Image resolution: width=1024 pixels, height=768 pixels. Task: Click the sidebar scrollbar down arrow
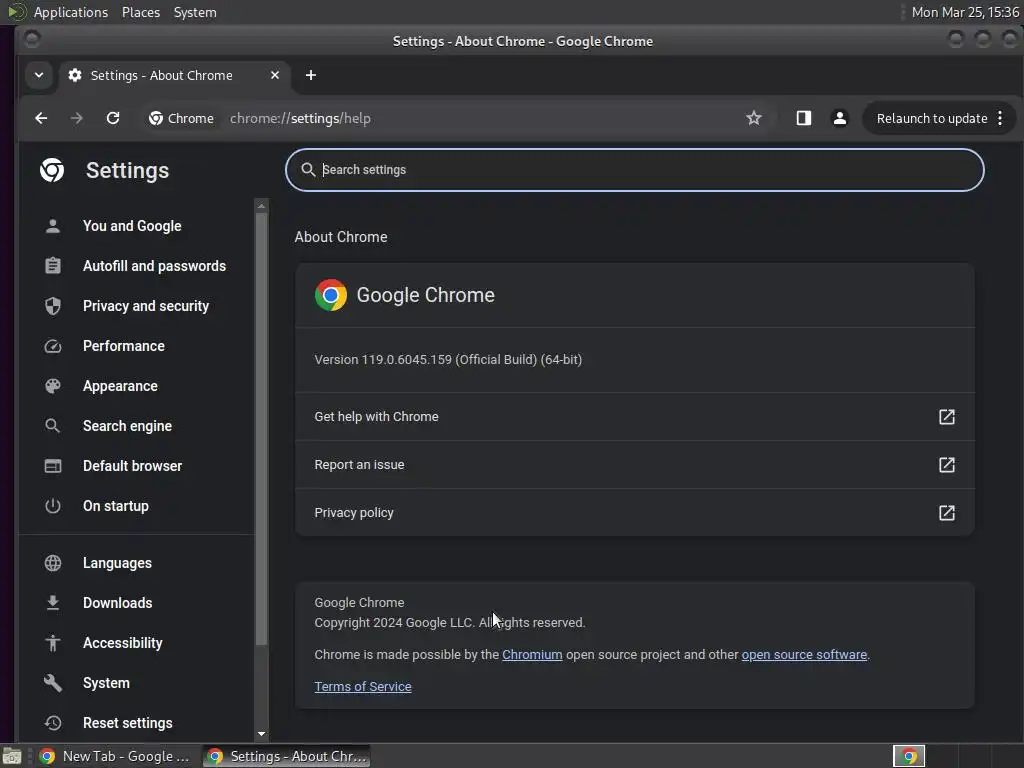click(x=262, y=733)
